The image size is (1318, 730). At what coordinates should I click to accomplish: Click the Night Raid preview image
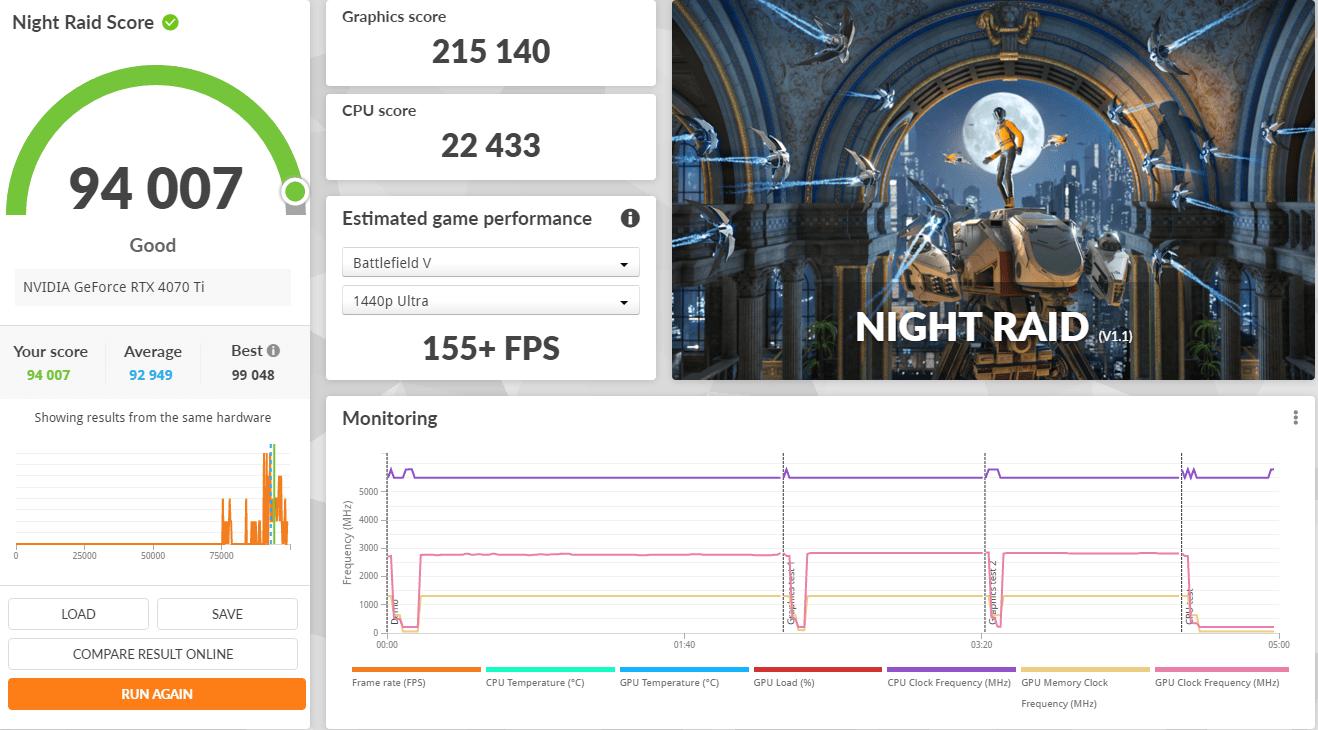pos(993,190)
